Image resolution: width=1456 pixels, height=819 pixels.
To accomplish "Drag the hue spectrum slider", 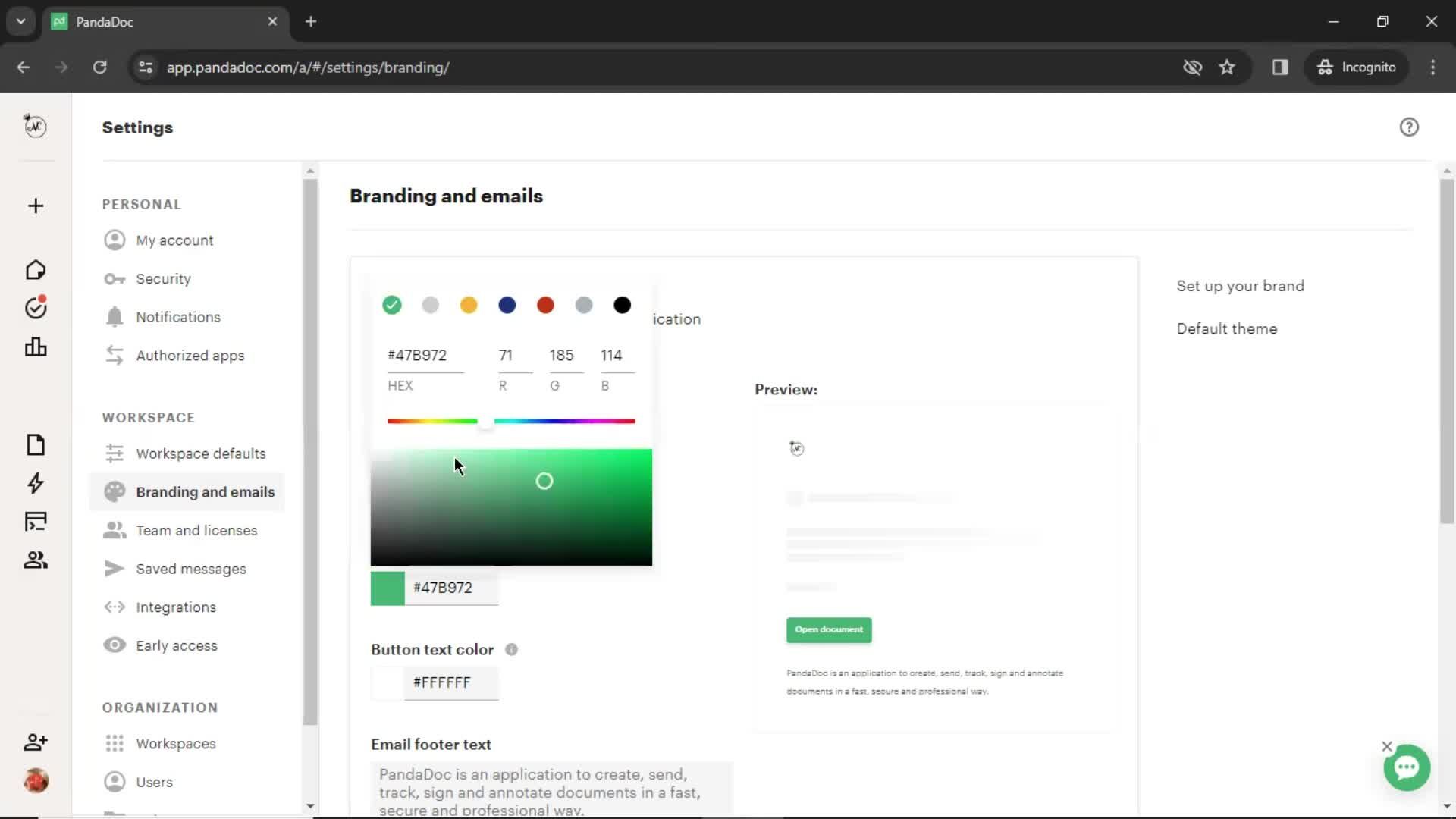I will pos(487,421).
